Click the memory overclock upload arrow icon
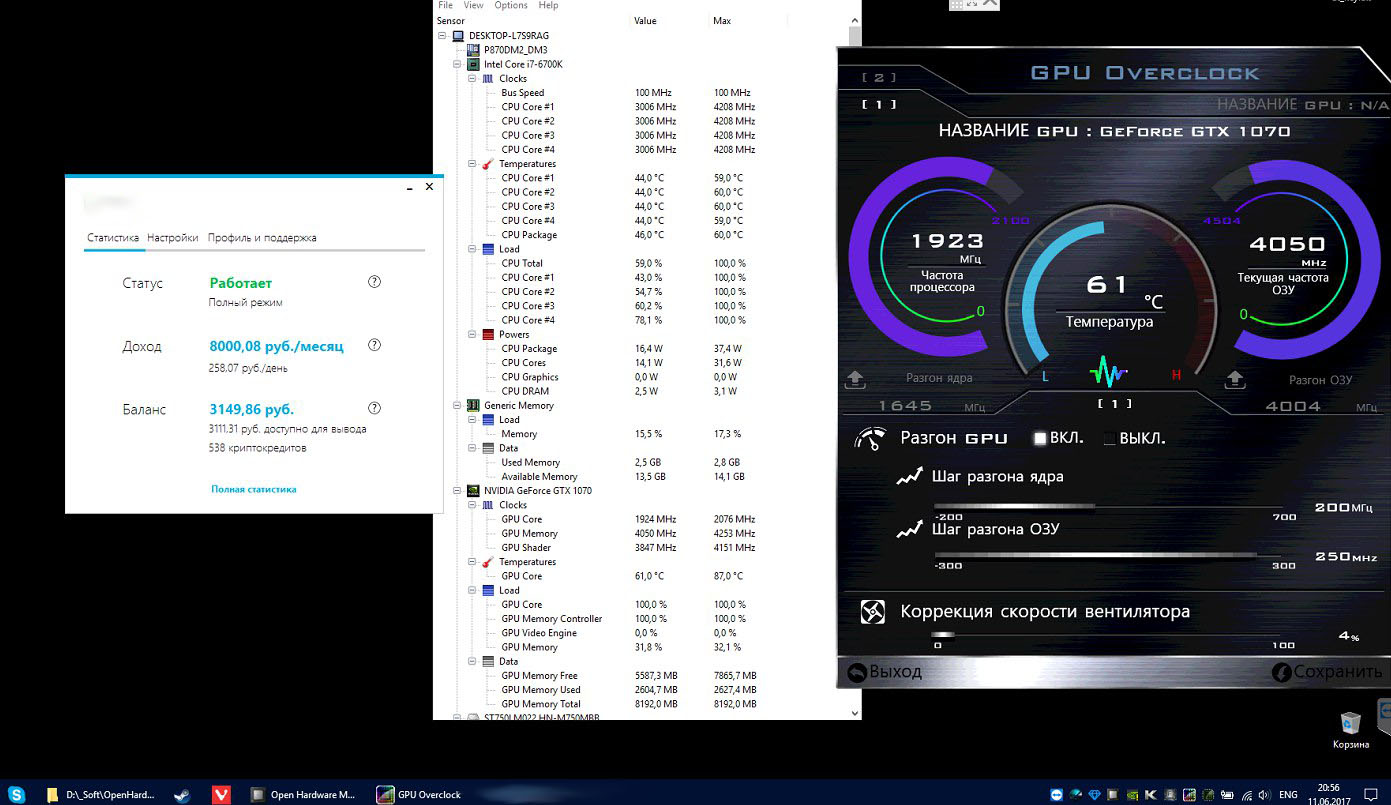Viewport: 1391px width, 805px height. click(x=1235, y=379)
